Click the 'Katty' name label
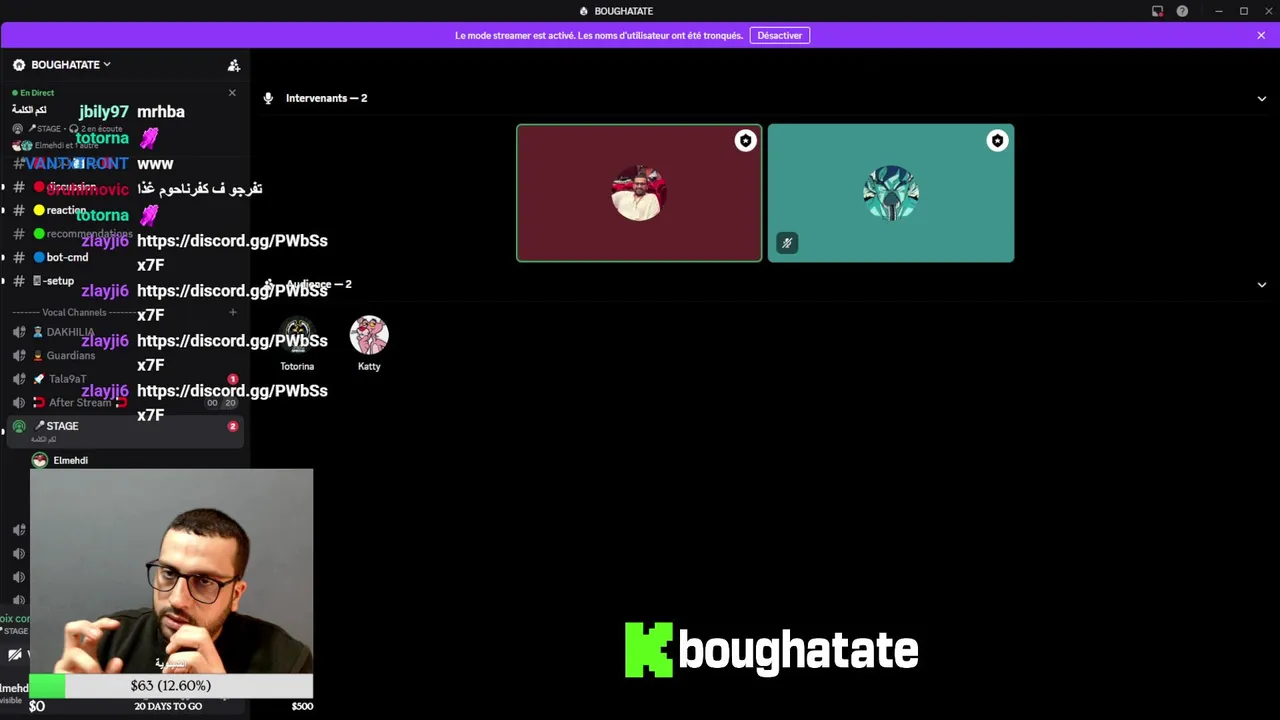 pos(369,366)
